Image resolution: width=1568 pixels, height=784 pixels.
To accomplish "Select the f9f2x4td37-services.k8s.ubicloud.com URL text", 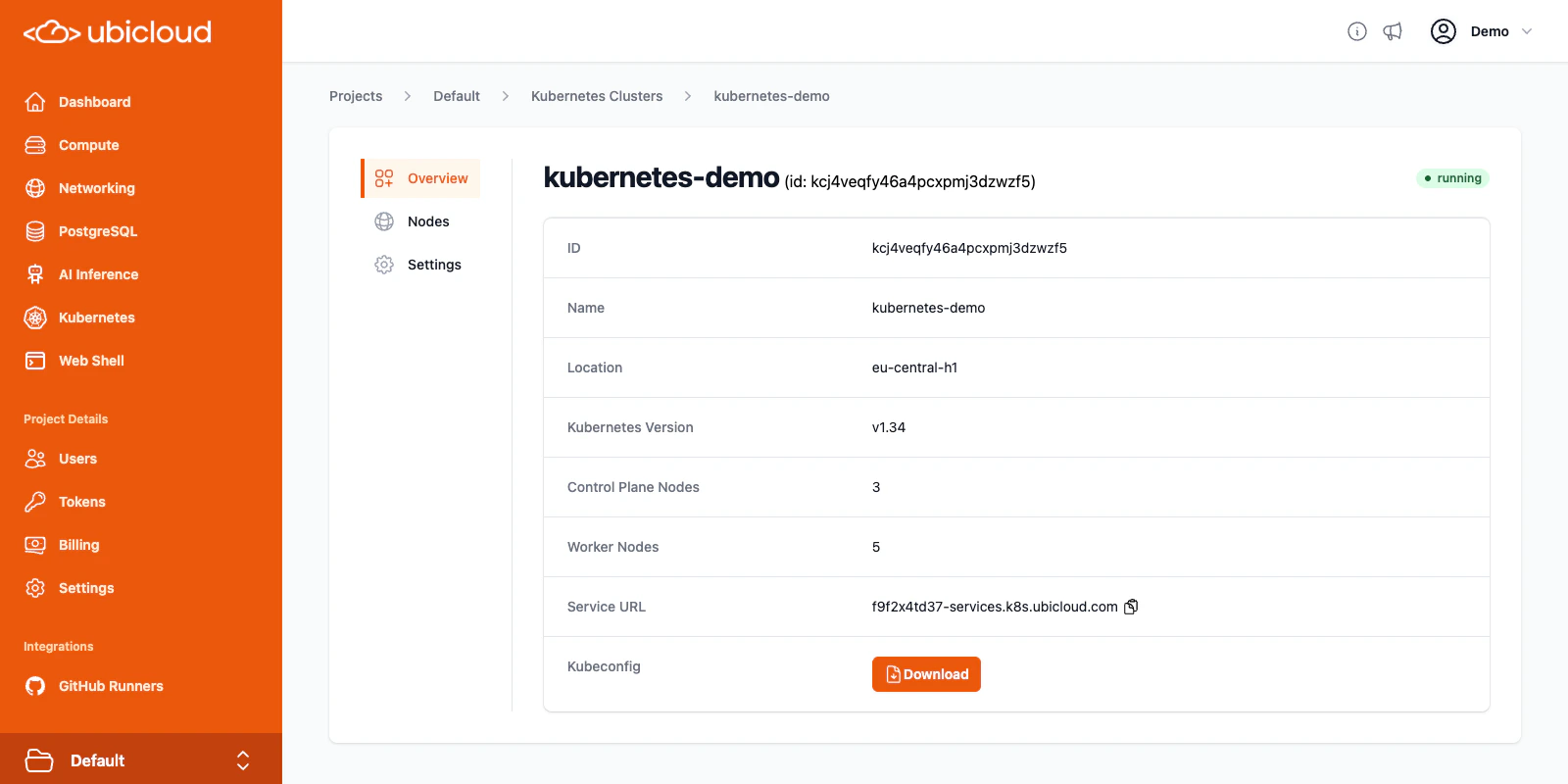I will point(995,607).
